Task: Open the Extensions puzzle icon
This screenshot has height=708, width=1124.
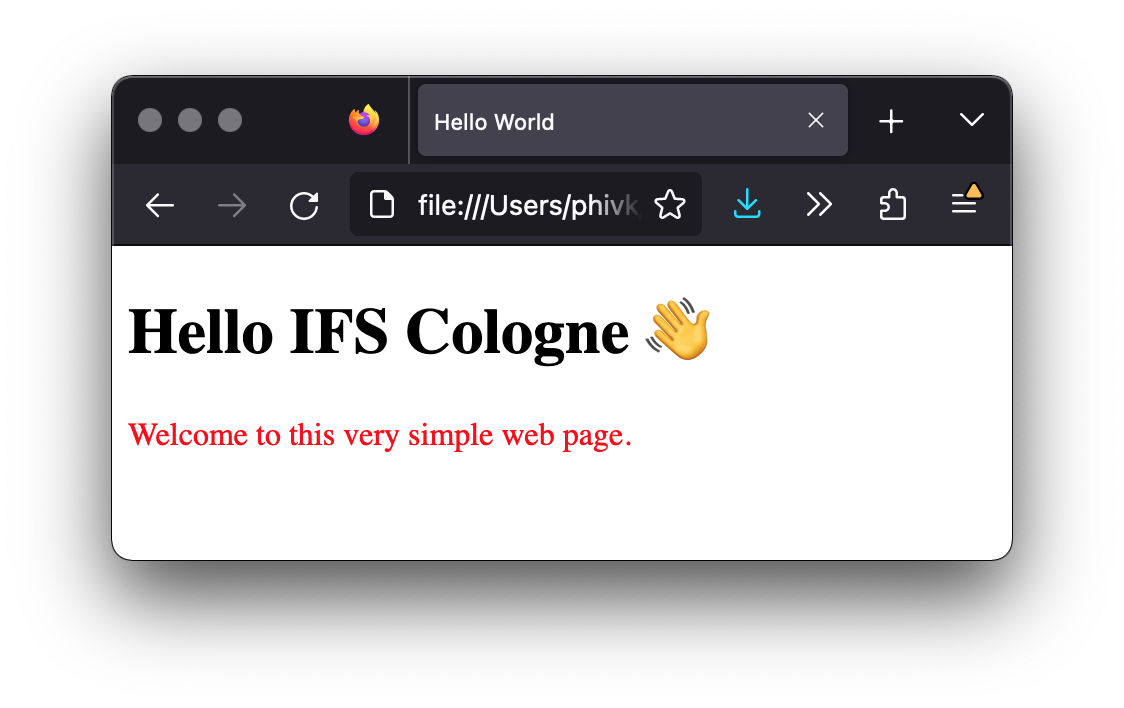Action: 892,204
